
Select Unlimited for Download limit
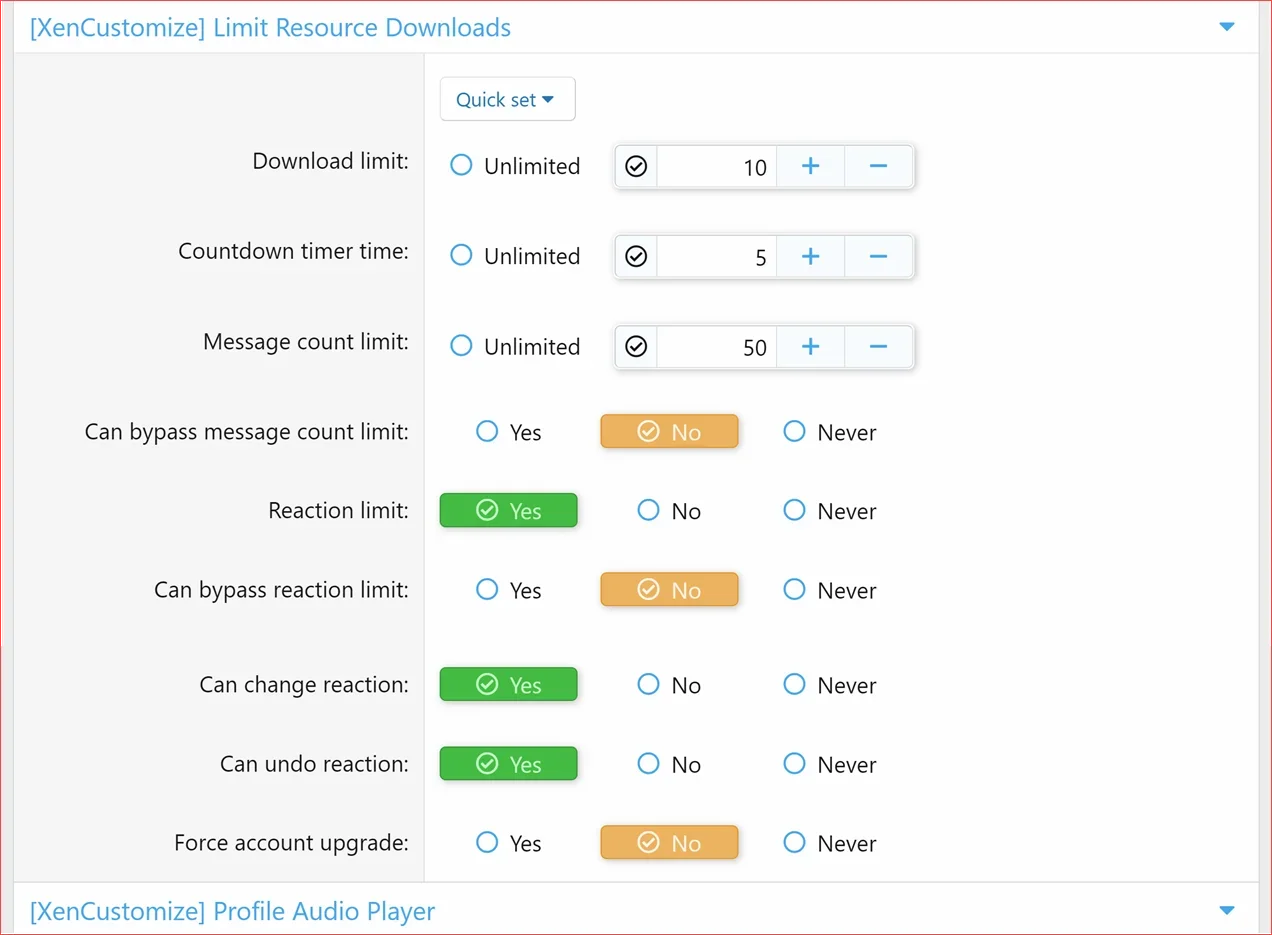coord(461,165)
